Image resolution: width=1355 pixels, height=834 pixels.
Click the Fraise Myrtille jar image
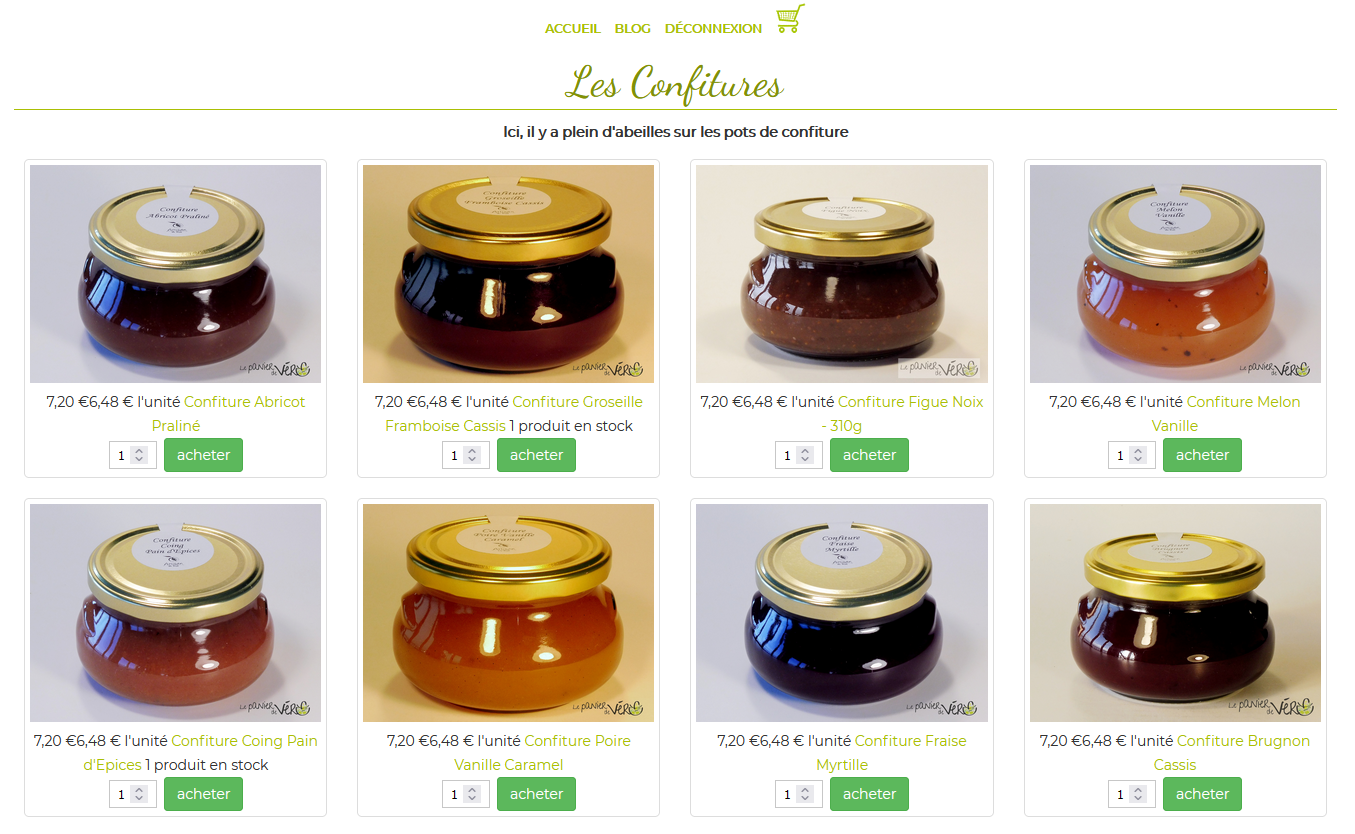(842, 613)
